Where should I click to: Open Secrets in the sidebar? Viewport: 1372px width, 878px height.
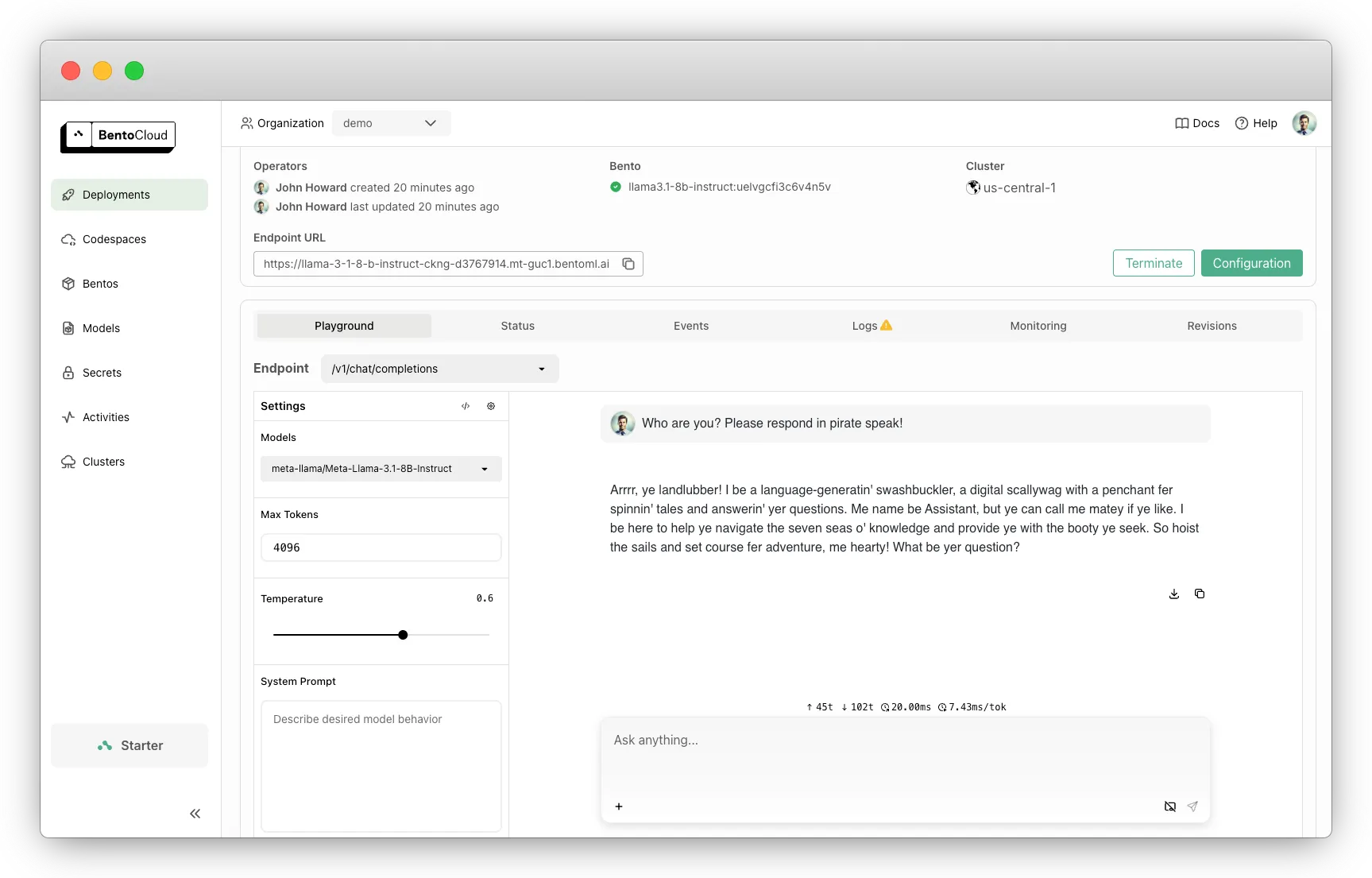(102, 373)
